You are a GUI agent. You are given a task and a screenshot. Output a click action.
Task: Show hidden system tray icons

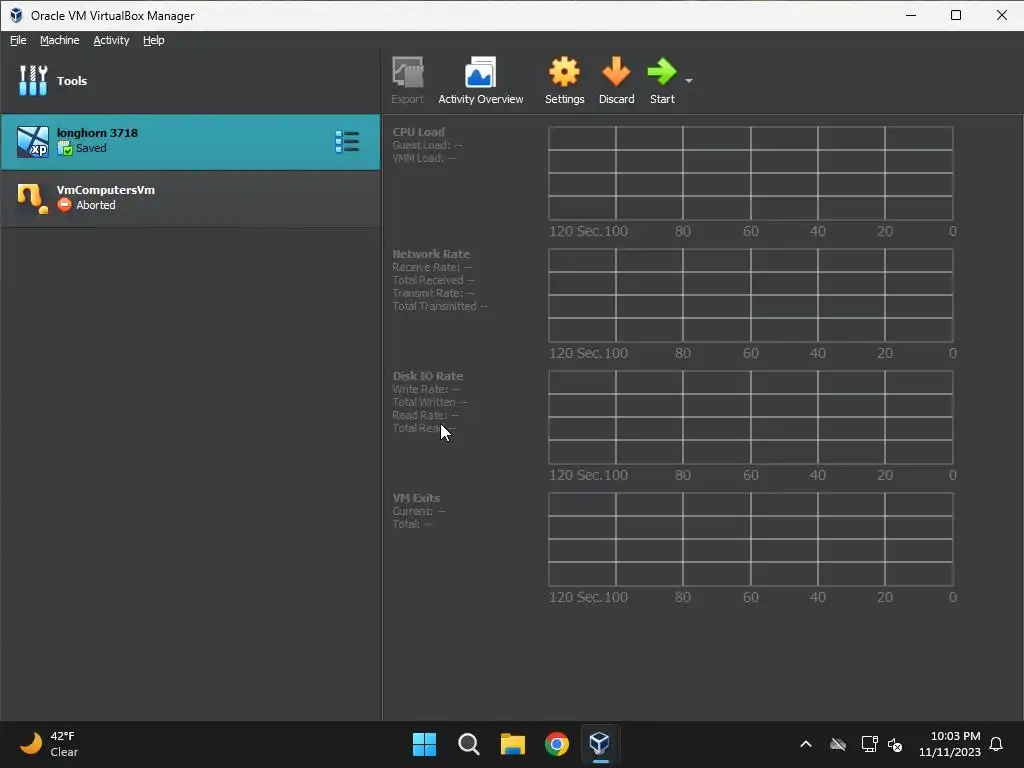click(x=806, y=744)
